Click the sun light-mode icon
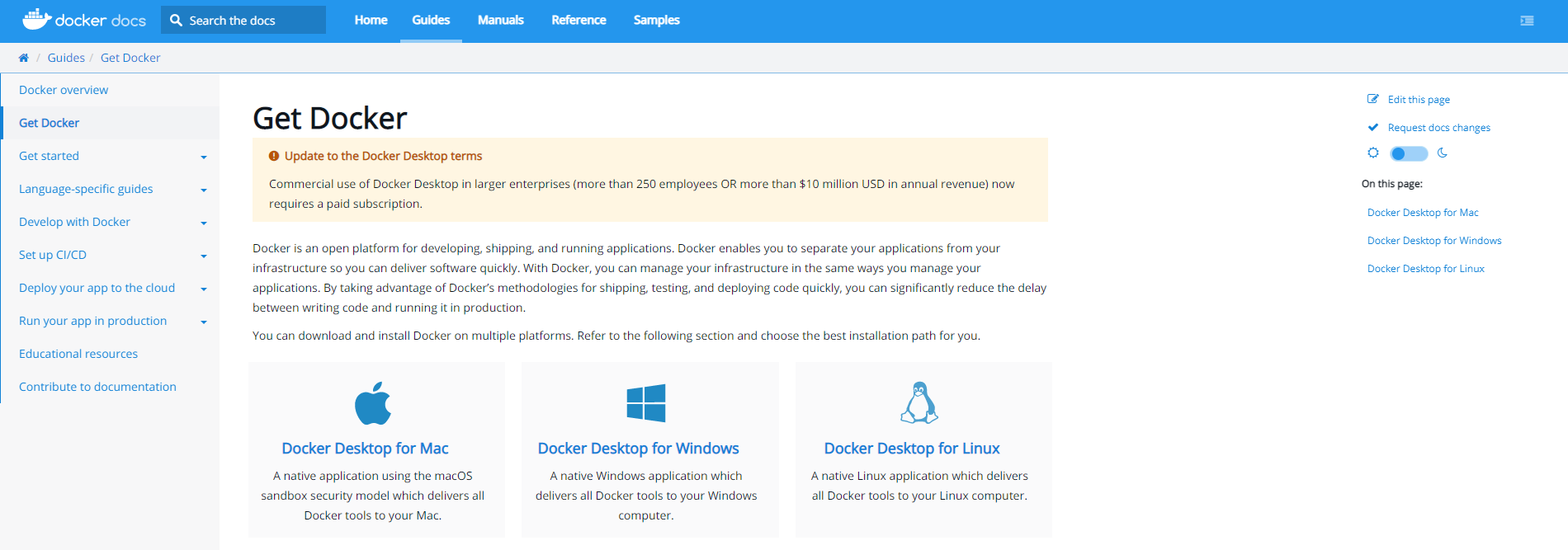 pyautogui.click(x=1373, y=153)
